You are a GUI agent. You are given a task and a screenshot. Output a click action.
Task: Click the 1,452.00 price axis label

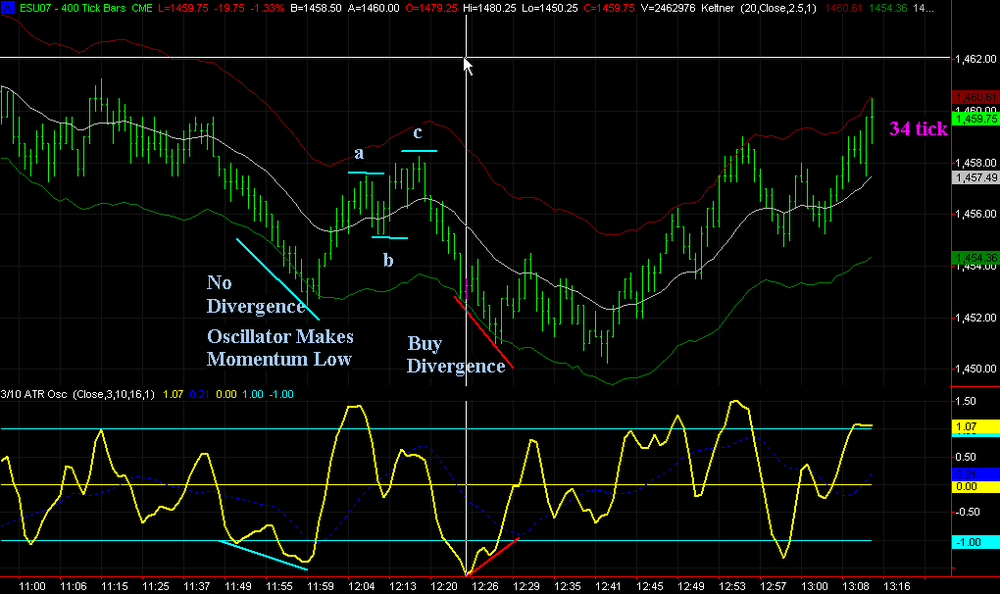coord(976,317)
